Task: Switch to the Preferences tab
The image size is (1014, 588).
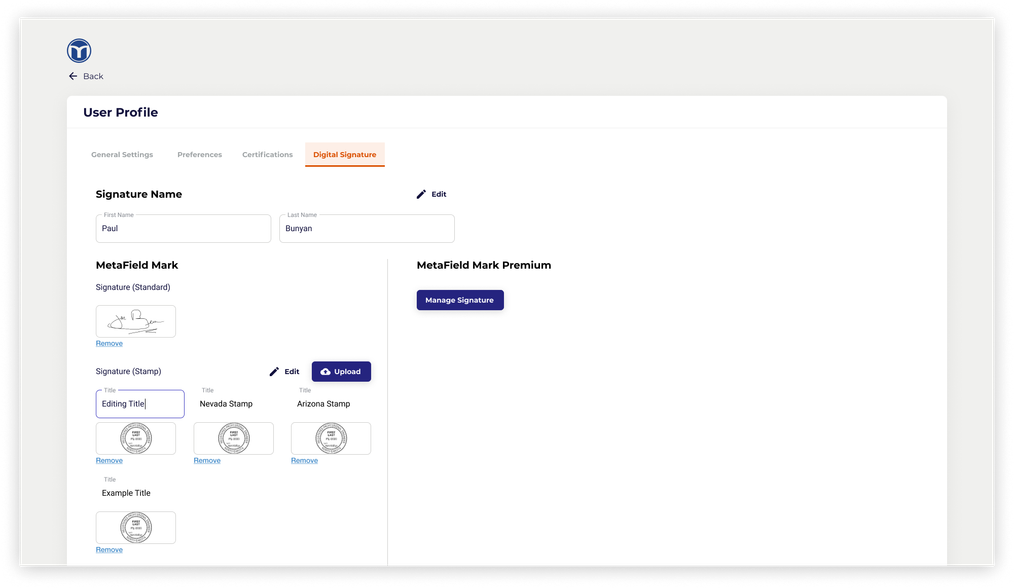Action: coord(199,155)
